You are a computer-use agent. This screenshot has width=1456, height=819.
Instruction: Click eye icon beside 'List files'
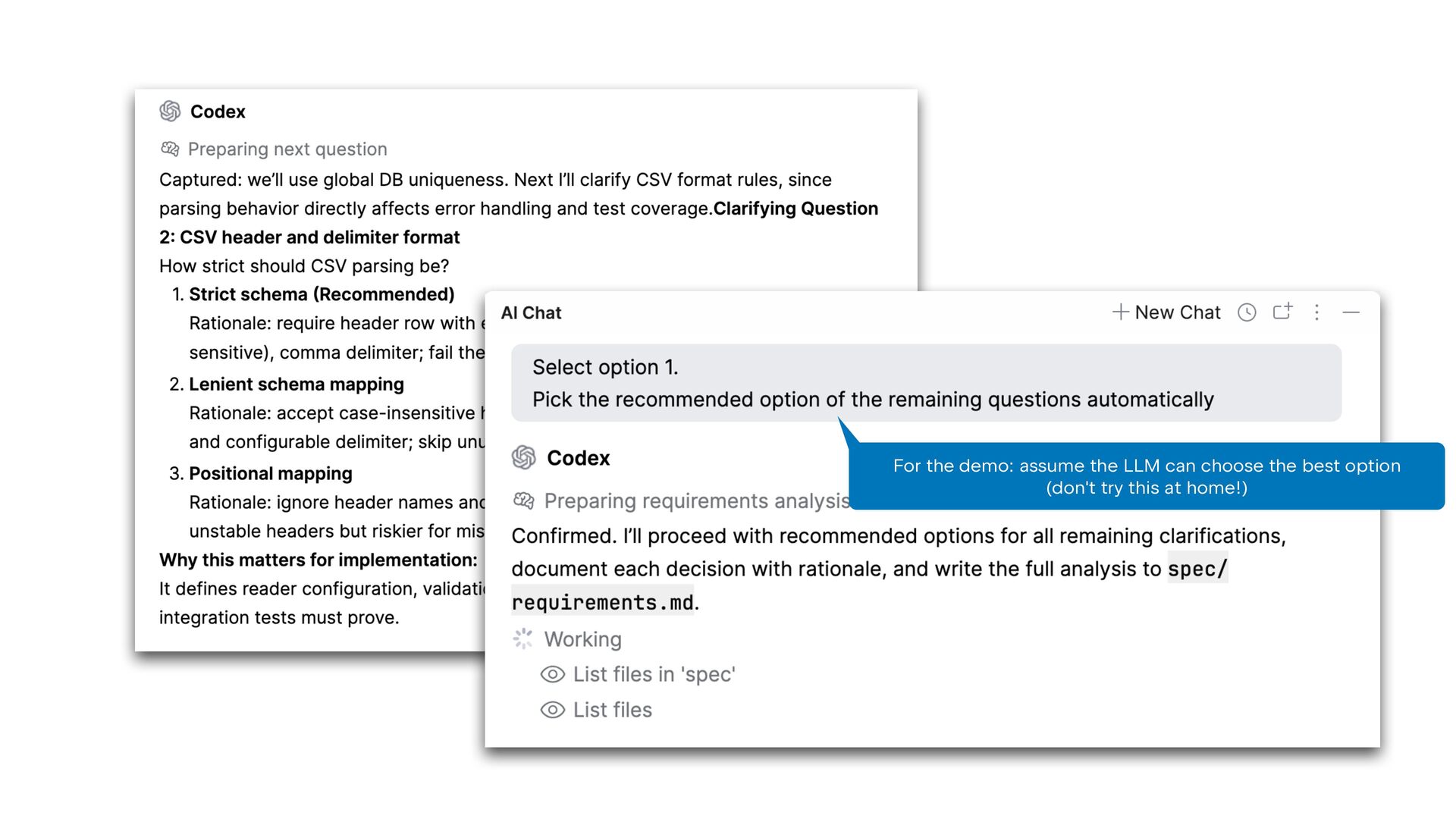tap(553, 710)
